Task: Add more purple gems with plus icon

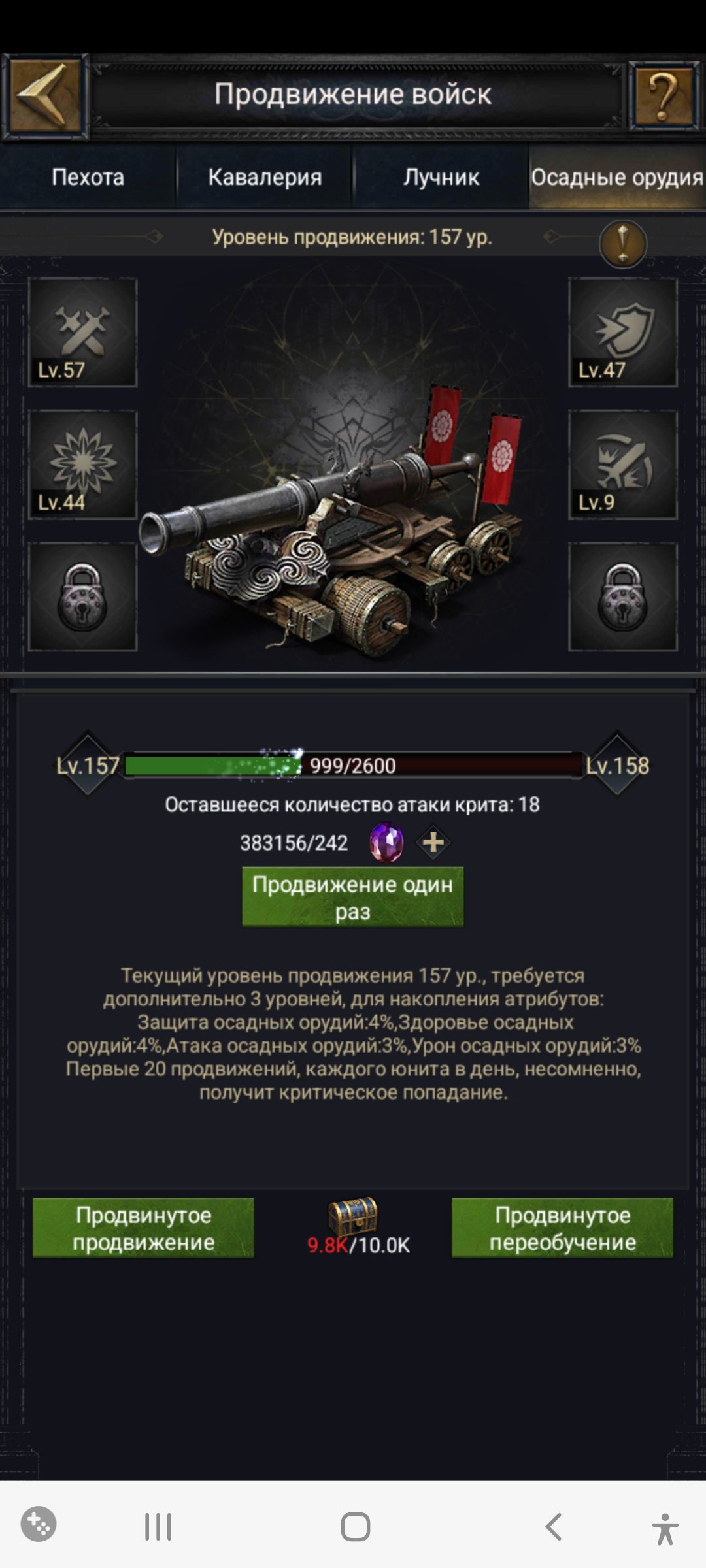Action: pyautogui.click(x=433, y=843)
